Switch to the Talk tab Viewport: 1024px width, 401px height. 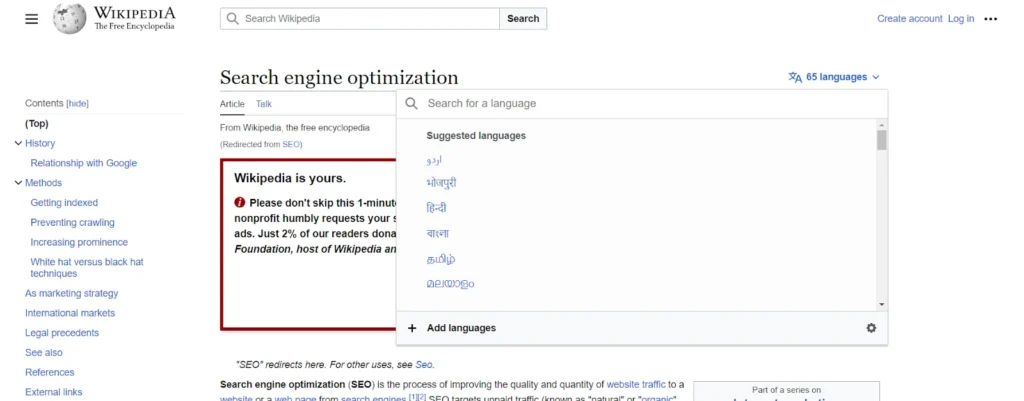point(264,104)
